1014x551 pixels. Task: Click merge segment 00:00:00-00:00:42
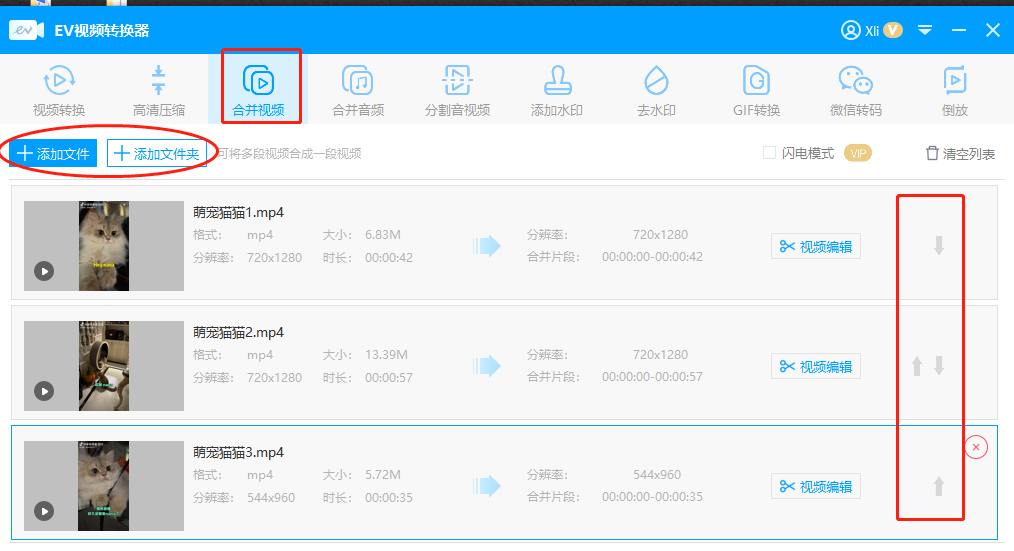[652, 257]
